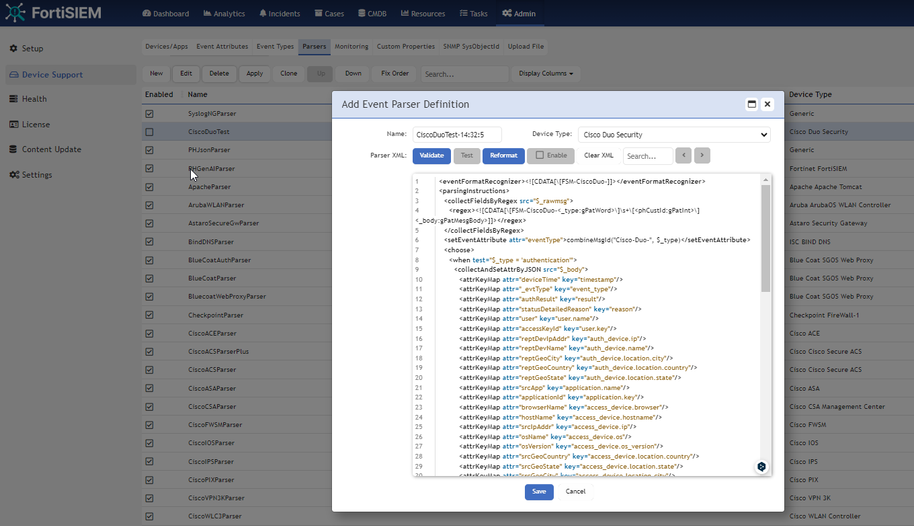
Task: Click the next search match arrow
Action: click(x=702, y=156)
